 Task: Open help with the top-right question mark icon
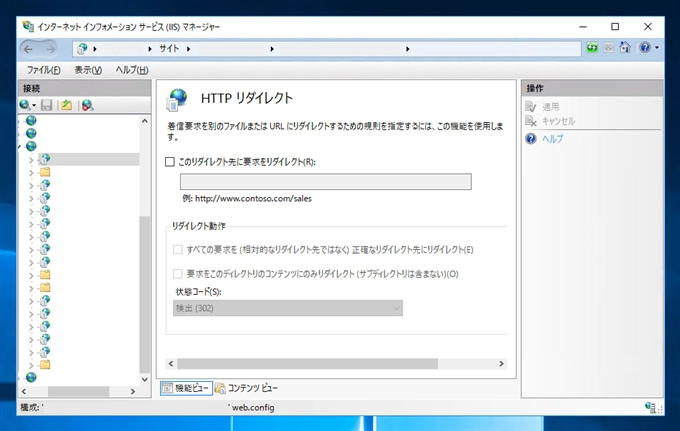click(645, 47)
